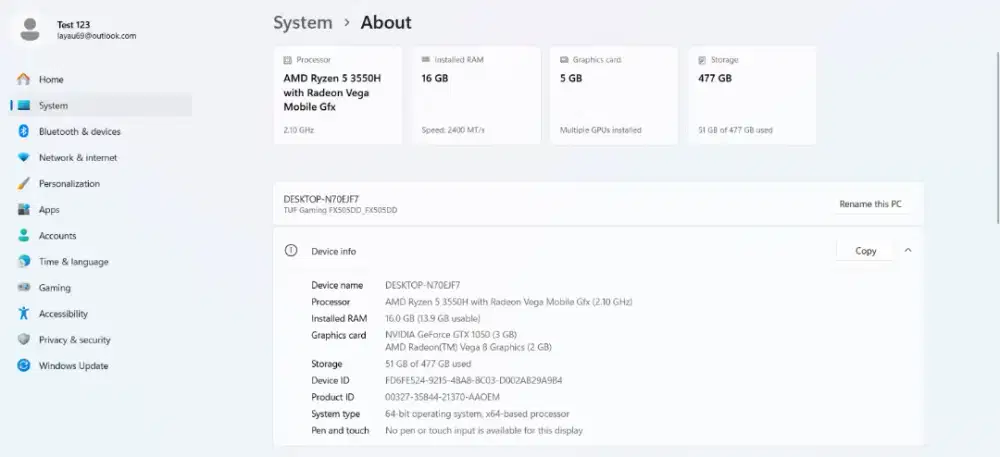Image resolution: width=1000 pixels, height=457 pixels.
Task: Click the Network diamond icon
Action: [24, 157]
